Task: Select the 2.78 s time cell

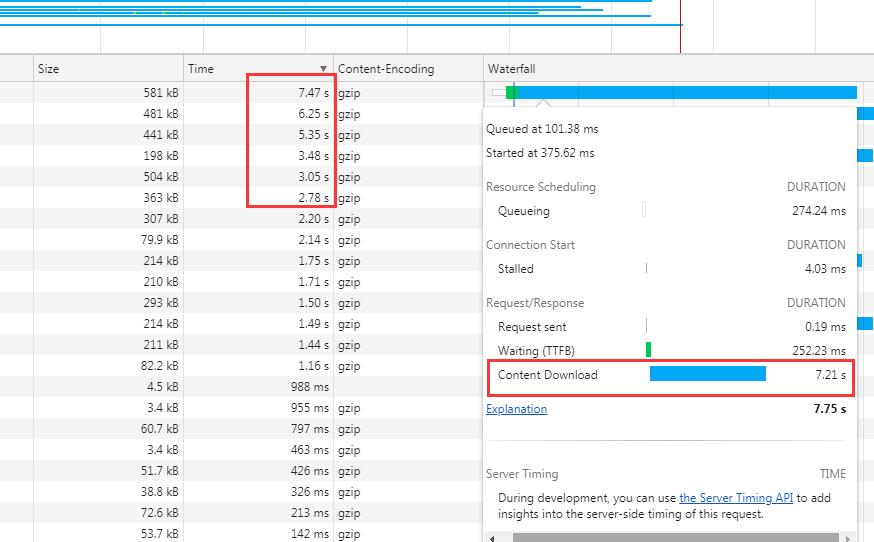Action: point(258,198)
